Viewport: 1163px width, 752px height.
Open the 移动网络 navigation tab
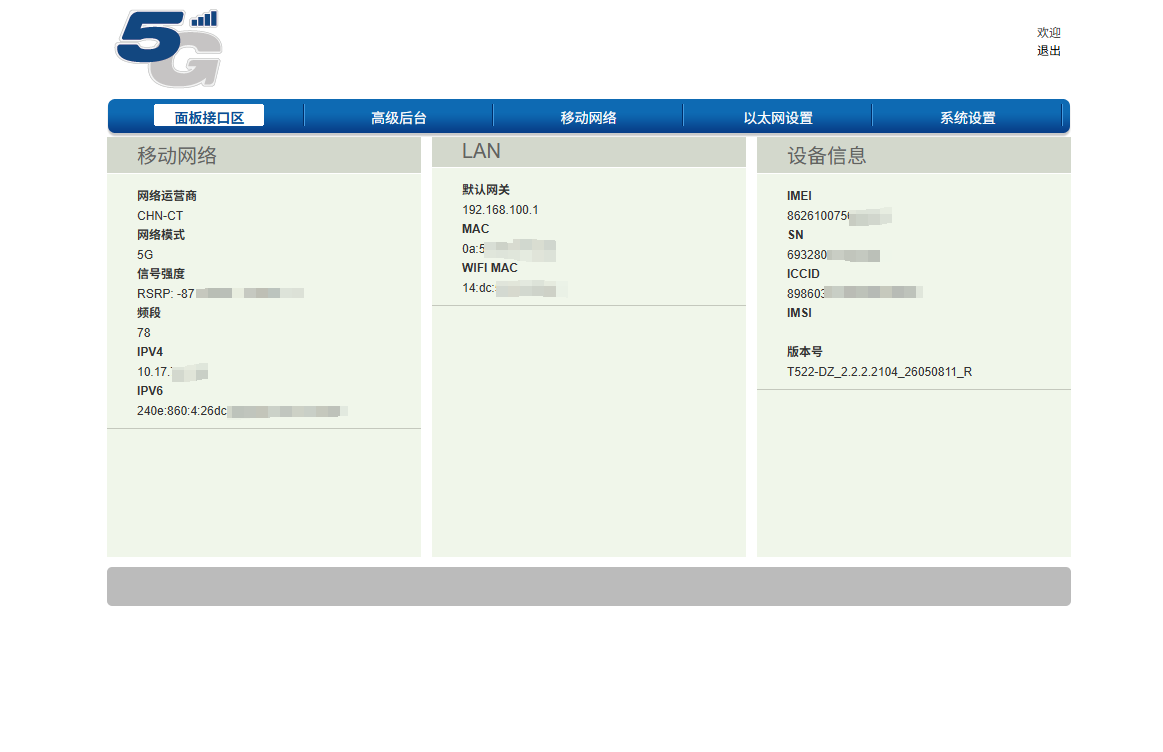(588, 117)
